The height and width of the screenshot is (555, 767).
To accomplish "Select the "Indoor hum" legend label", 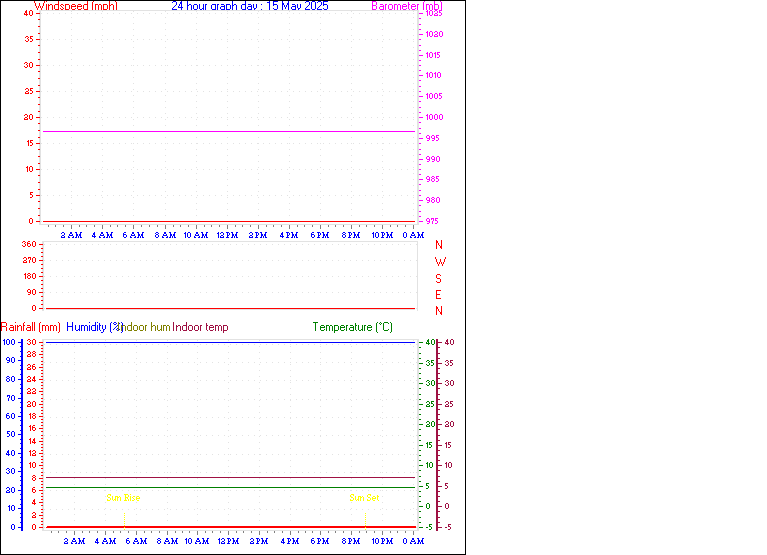I will tap(146, 327).
